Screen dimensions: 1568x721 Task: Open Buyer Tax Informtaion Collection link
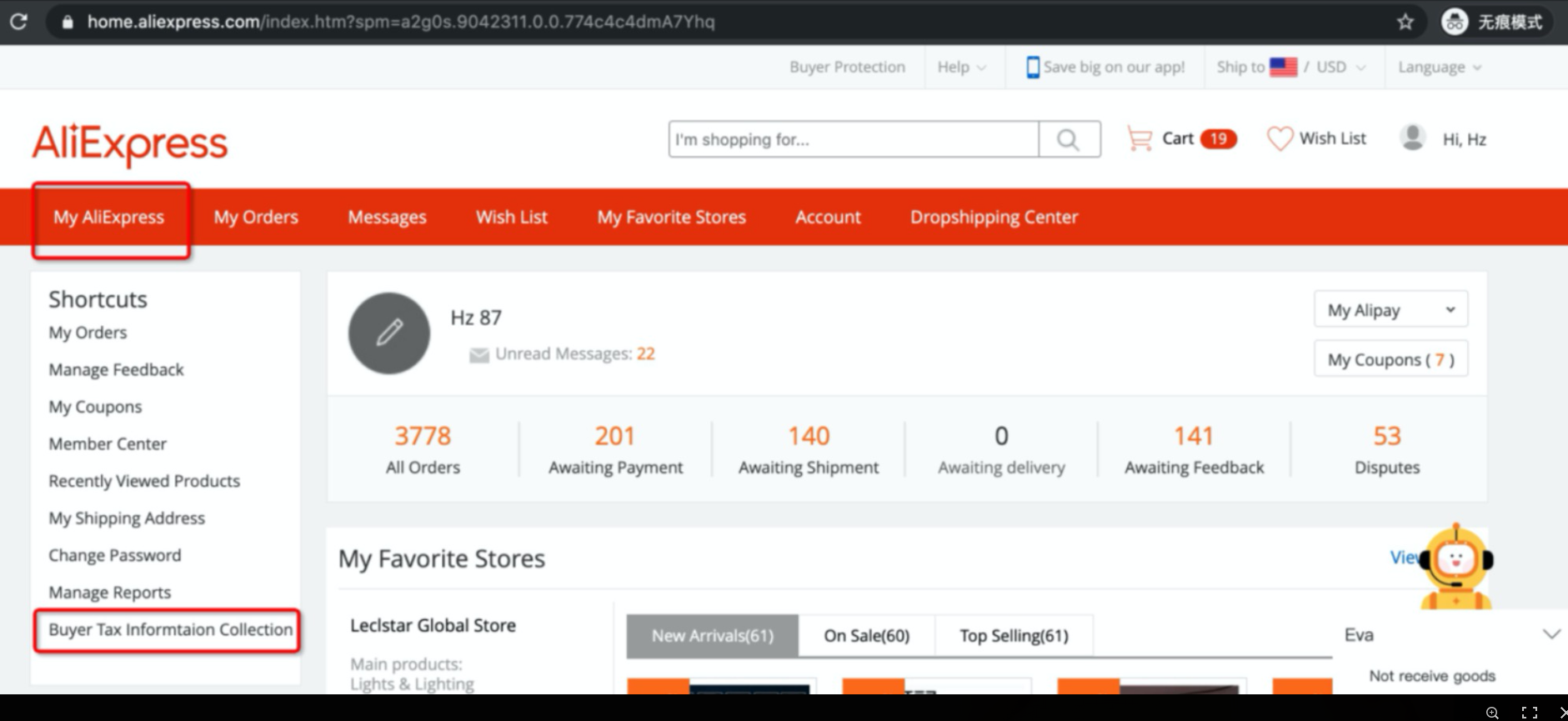click(171, 629)
